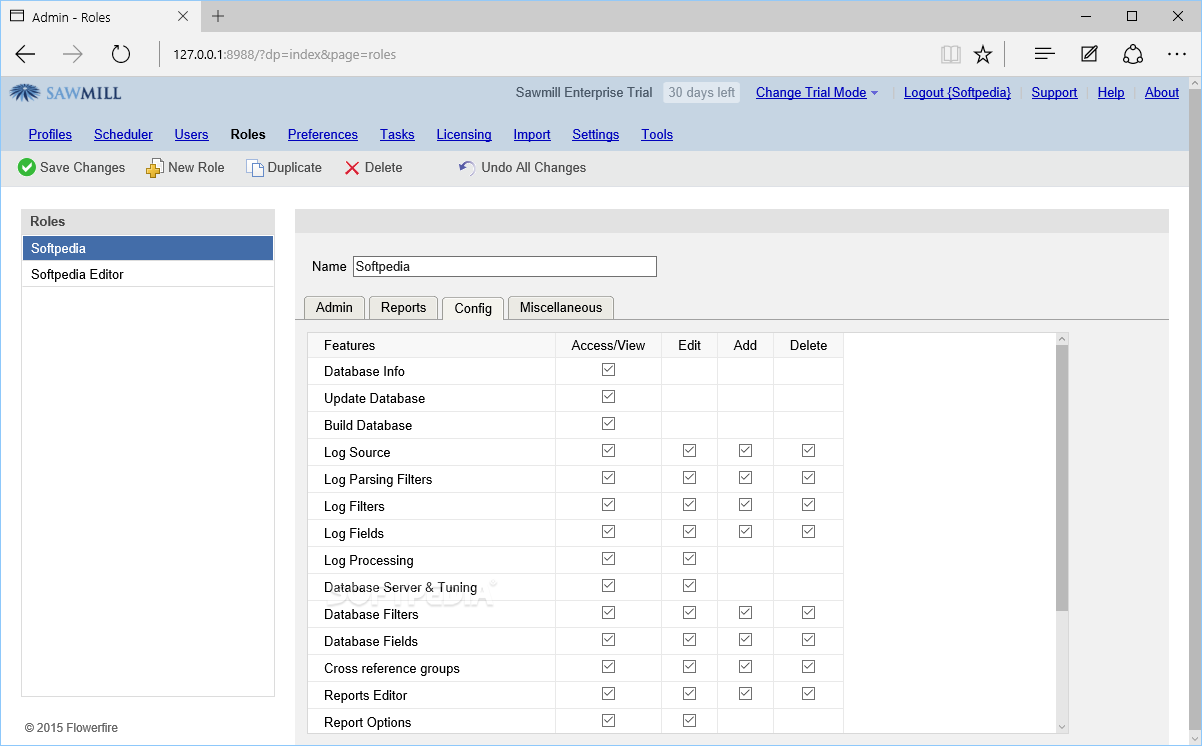Image resolution: width=1202 pixels, height=746 pixels.
Task: Toggle Database Info Access/View checkbox
Action: coord(608,370)
